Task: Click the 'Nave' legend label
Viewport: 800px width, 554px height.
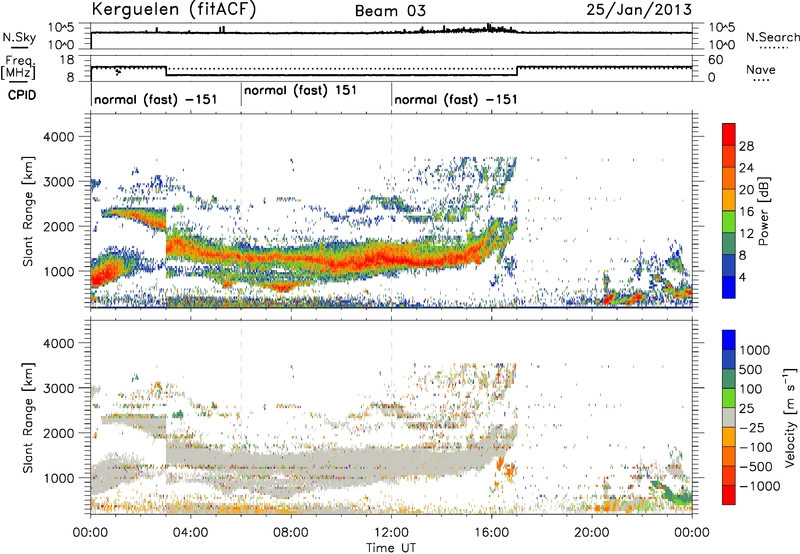Action: (761, 70)
